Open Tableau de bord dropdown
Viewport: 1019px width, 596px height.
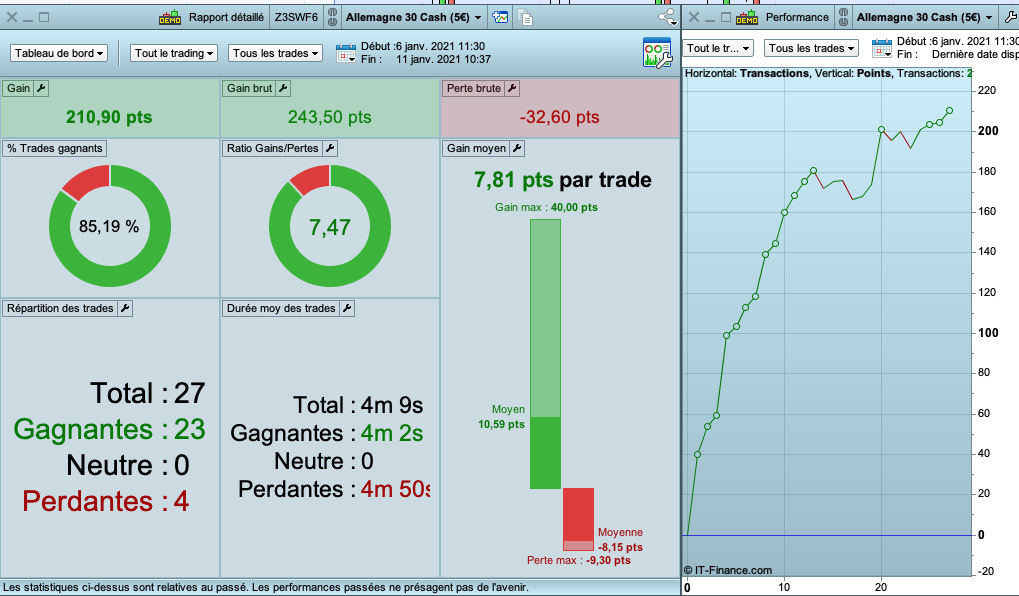[59, 53]
